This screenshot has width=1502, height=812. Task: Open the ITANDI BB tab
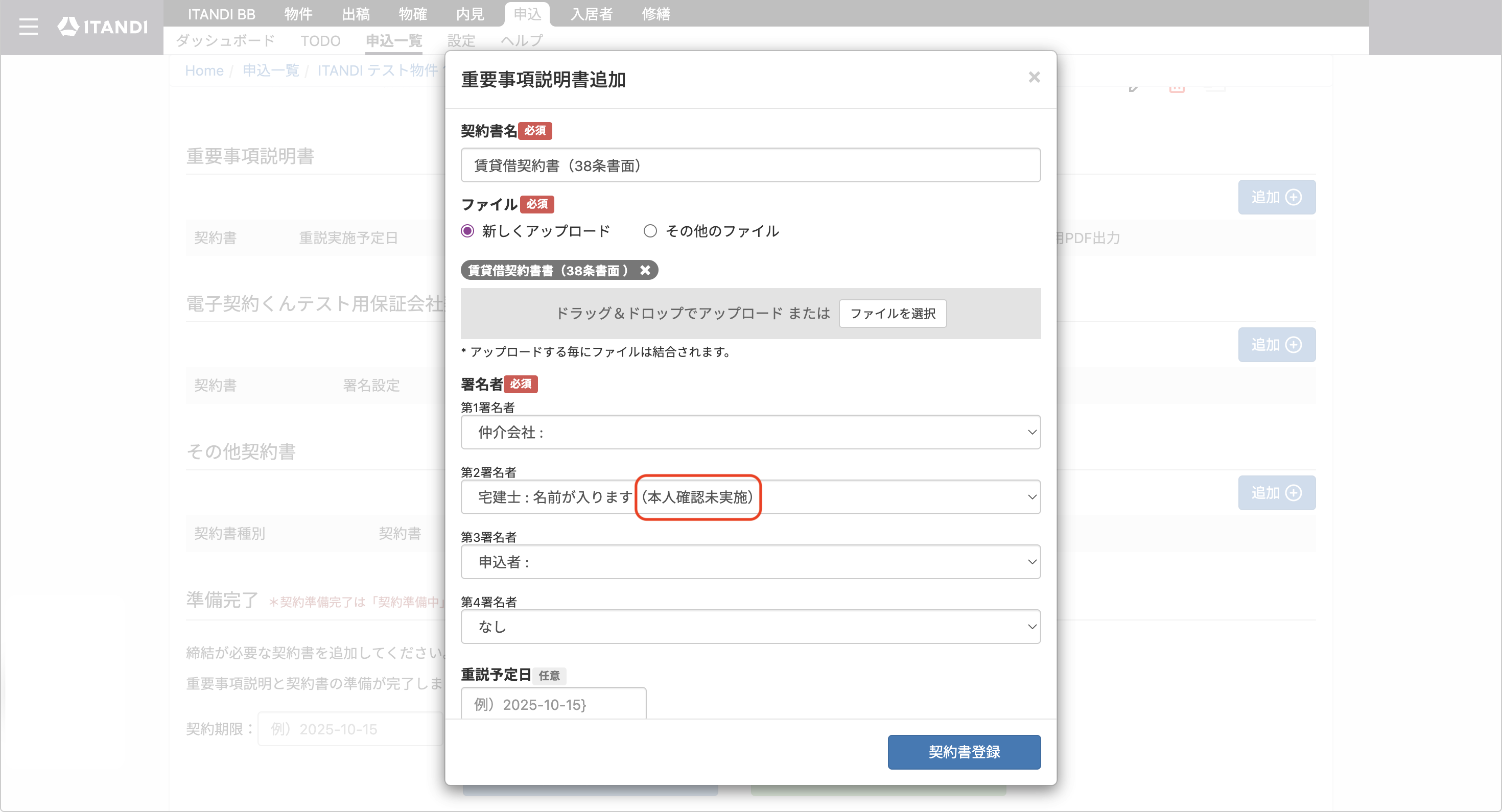point(221,14)
